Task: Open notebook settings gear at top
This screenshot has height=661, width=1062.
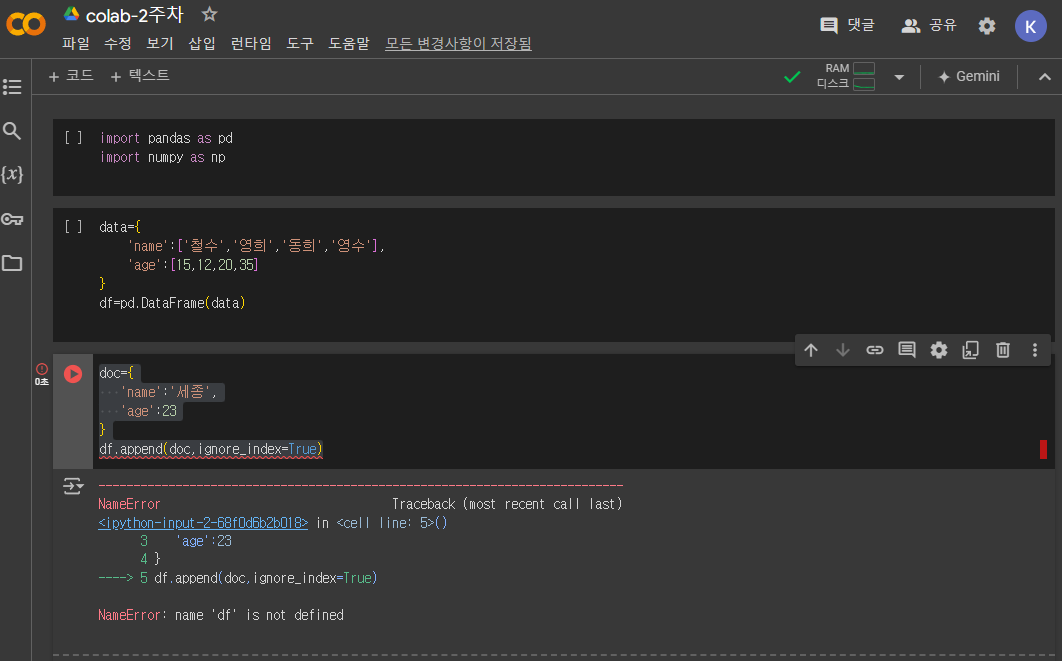Action: click(987, 26)
